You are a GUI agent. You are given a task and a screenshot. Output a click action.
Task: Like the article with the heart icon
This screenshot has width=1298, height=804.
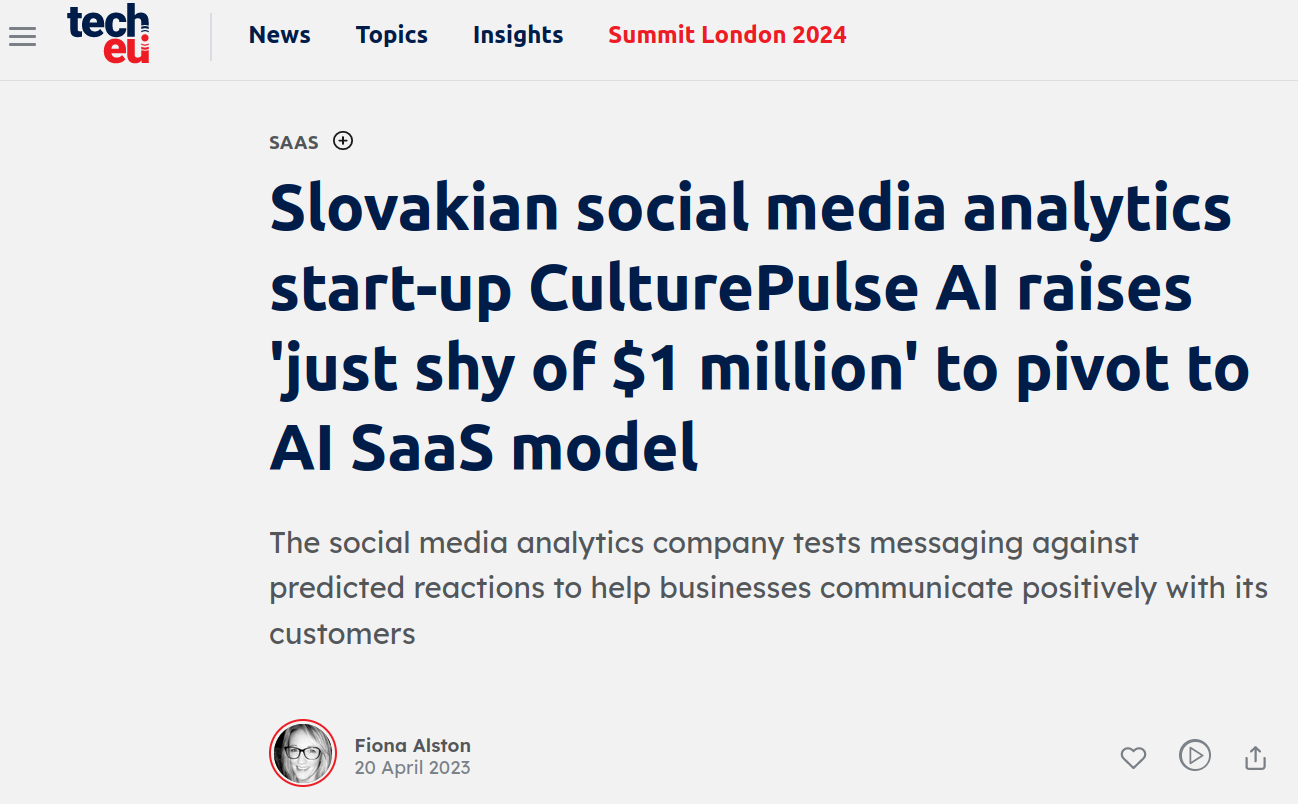[x=1133, y=757]
